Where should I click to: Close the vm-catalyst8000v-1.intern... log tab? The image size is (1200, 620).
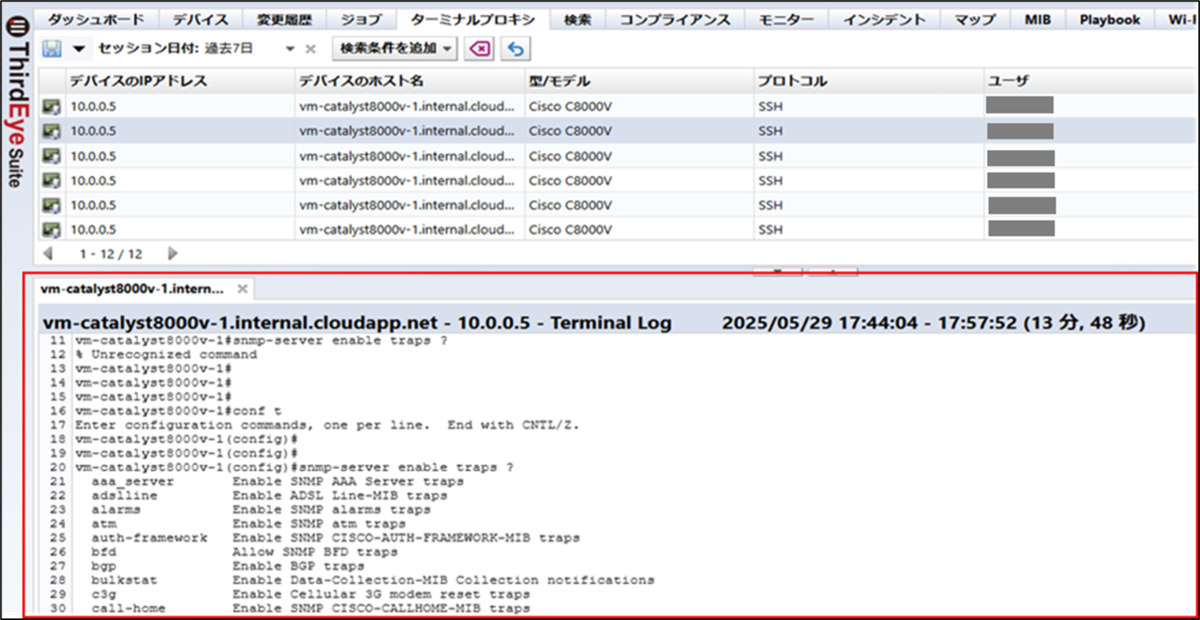pos(242,289)
